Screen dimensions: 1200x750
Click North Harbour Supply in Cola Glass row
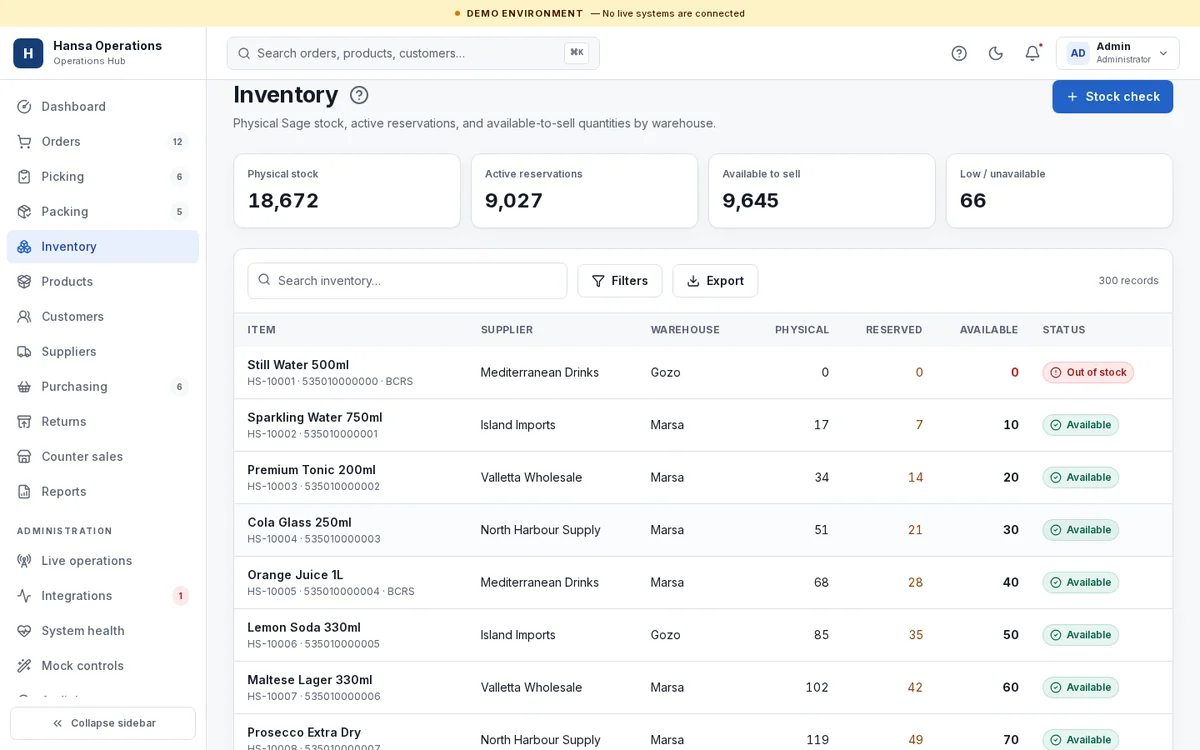pyautogui.click(x=541, y=530)
